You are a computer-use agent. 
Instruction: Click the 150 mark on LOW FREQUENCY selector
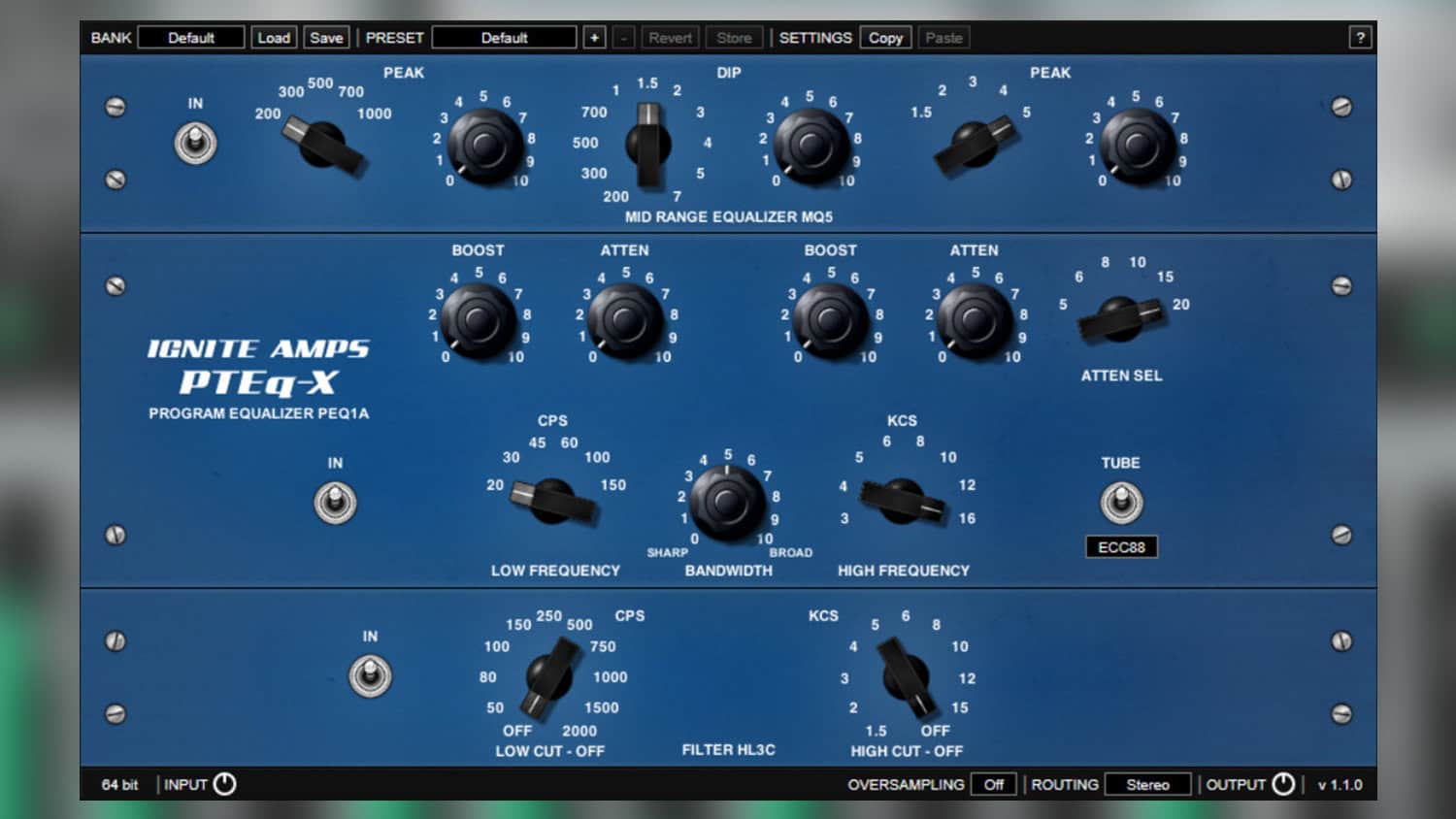(x=612, y=484)
